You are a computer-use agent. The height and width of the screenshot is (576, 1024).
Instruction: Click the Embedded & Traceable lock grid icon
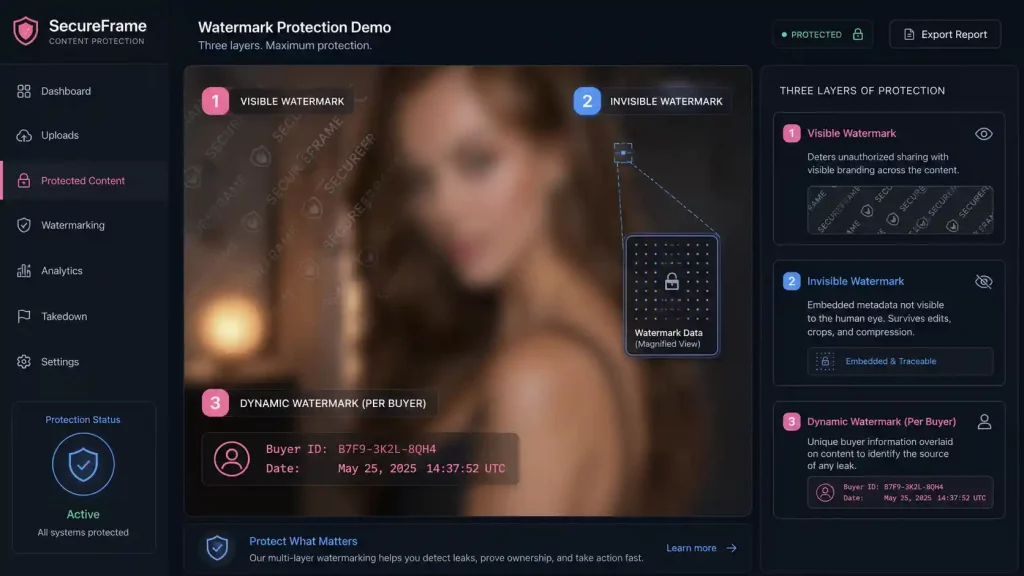coord(825,361)
